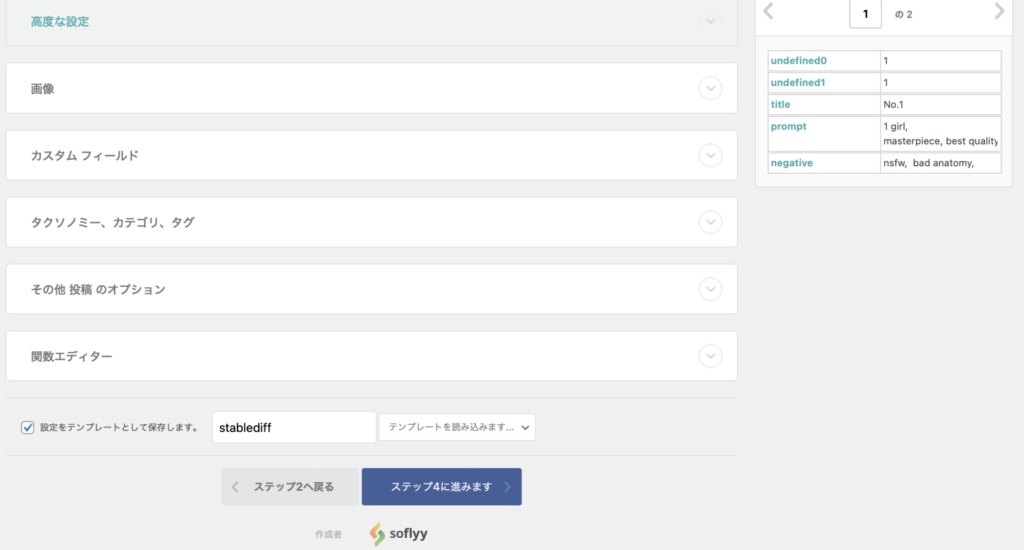Expand the タクソノミー、カテゴリ、タグ section chevron
Screen dimensions: 1024x550
click(710, 222)
